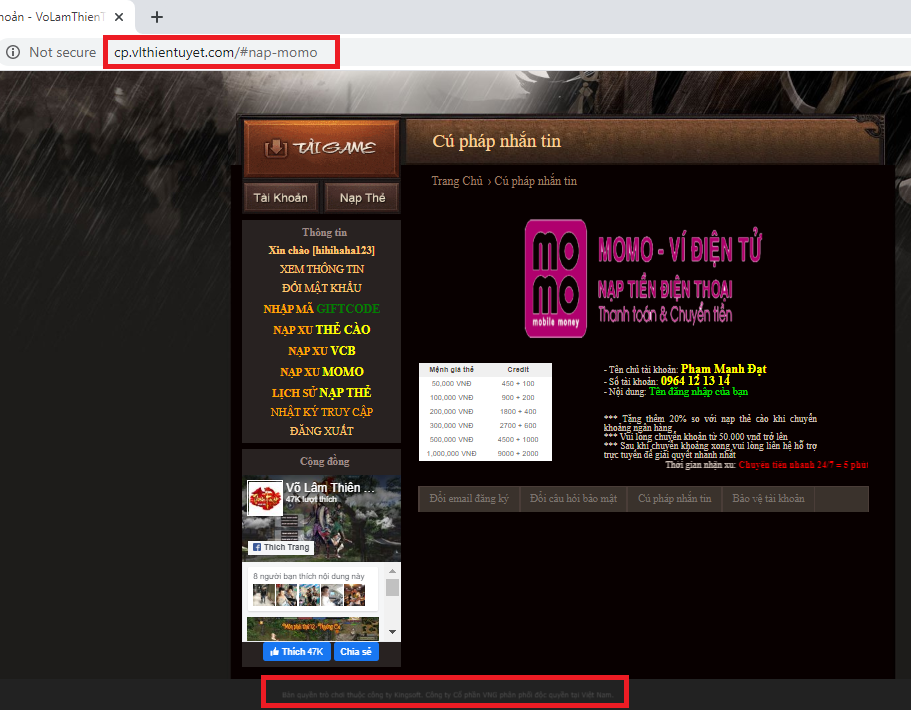Viewport: 911px width, 710px height.
Task: Go to Trang Chủ breadcrumb link
Action: pos(457,181)
